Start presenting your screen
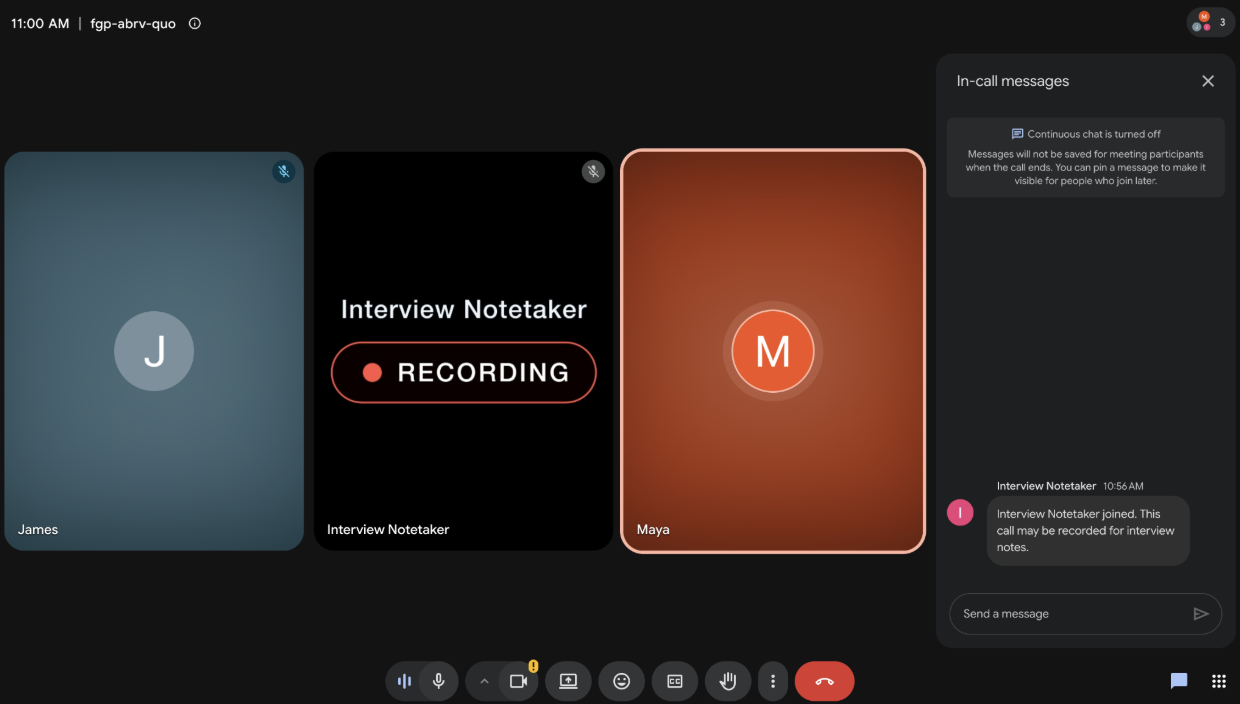Screen dimensions: 1240x704 pyautogui.click(x=568, y=681)
